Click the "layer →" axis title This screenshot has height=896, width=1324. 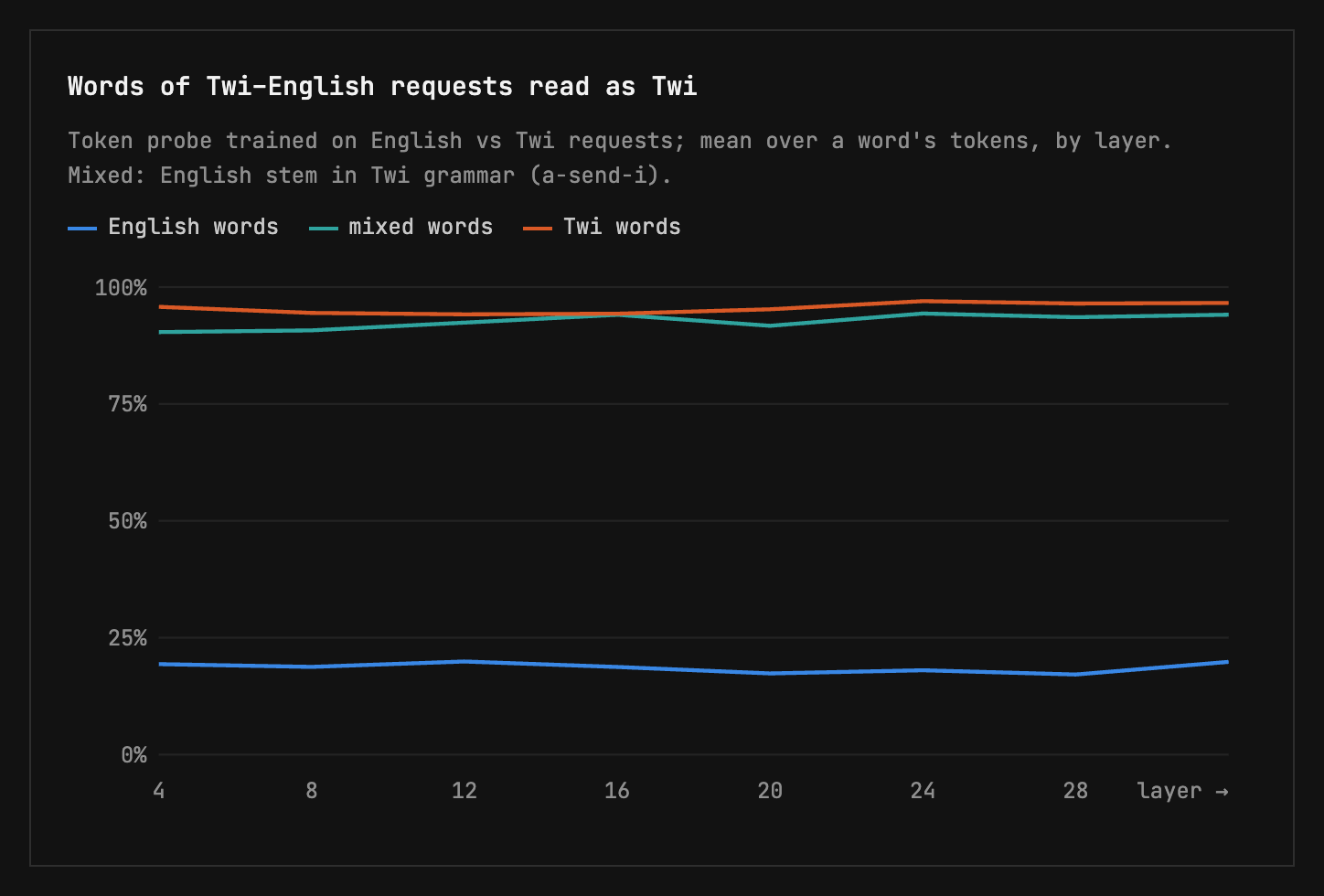click(1183, 791)
